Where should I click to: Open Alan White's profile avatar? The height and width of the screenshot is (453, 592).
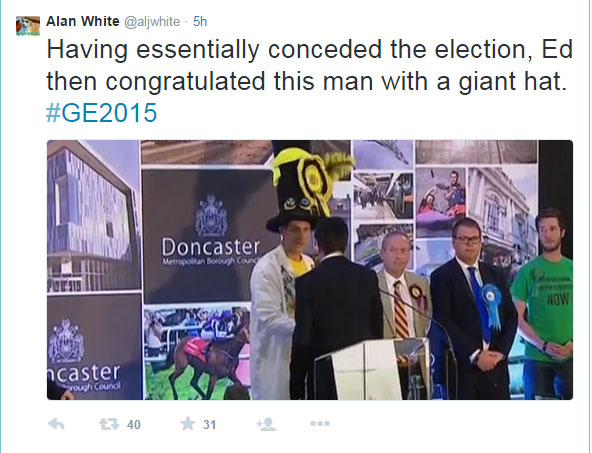pos(28,26)
